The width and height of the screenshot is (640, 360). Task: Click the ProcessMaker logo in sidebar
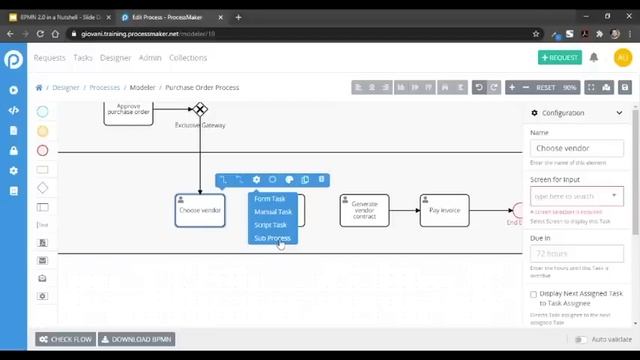pos(13,59)
